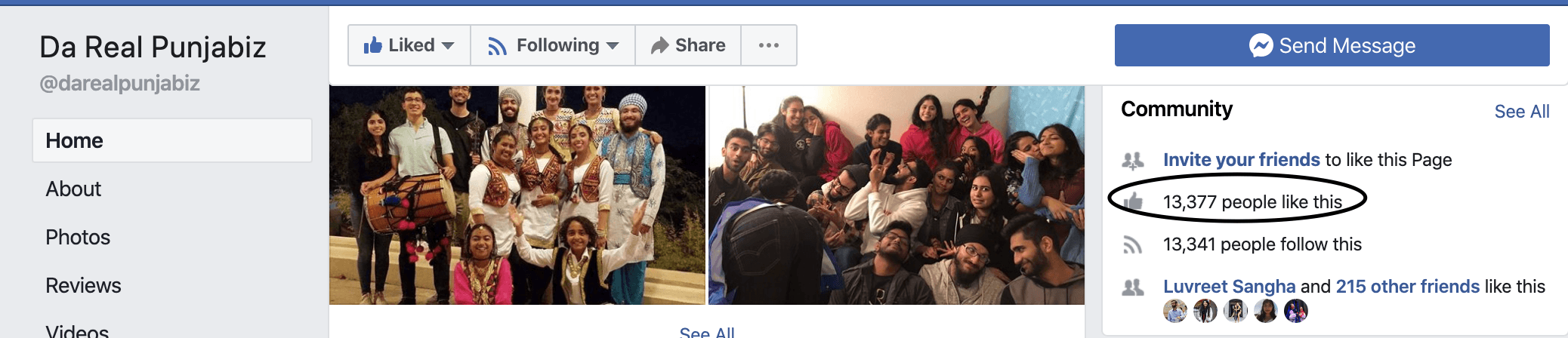The image size is (1568, 338).
Task: Click the share arrow icon
Action: pyautogui.click(x=659, y=46)
